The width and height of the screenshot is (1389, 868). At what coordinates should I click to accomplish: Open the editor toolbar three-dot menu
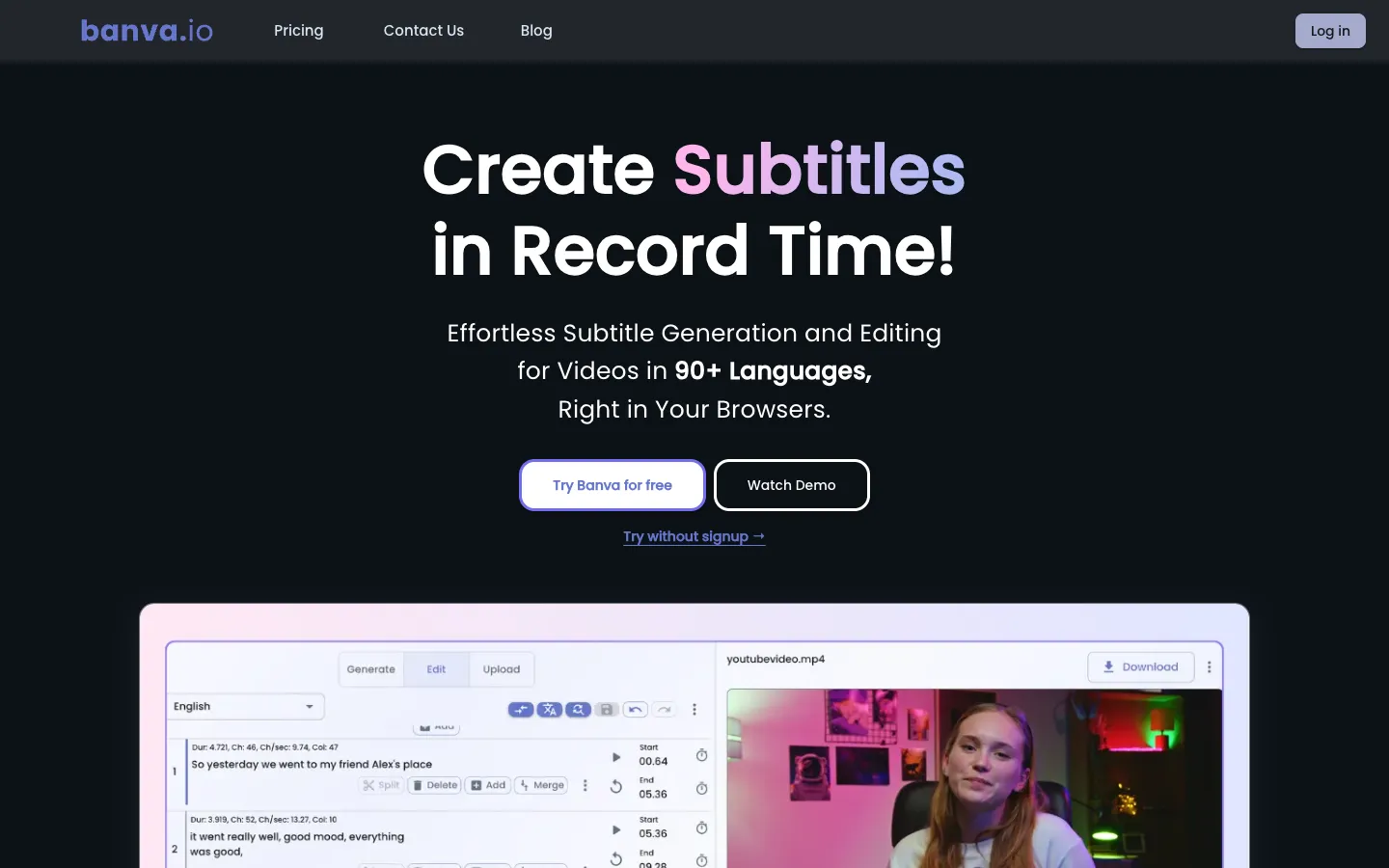[x=694, y=710]
